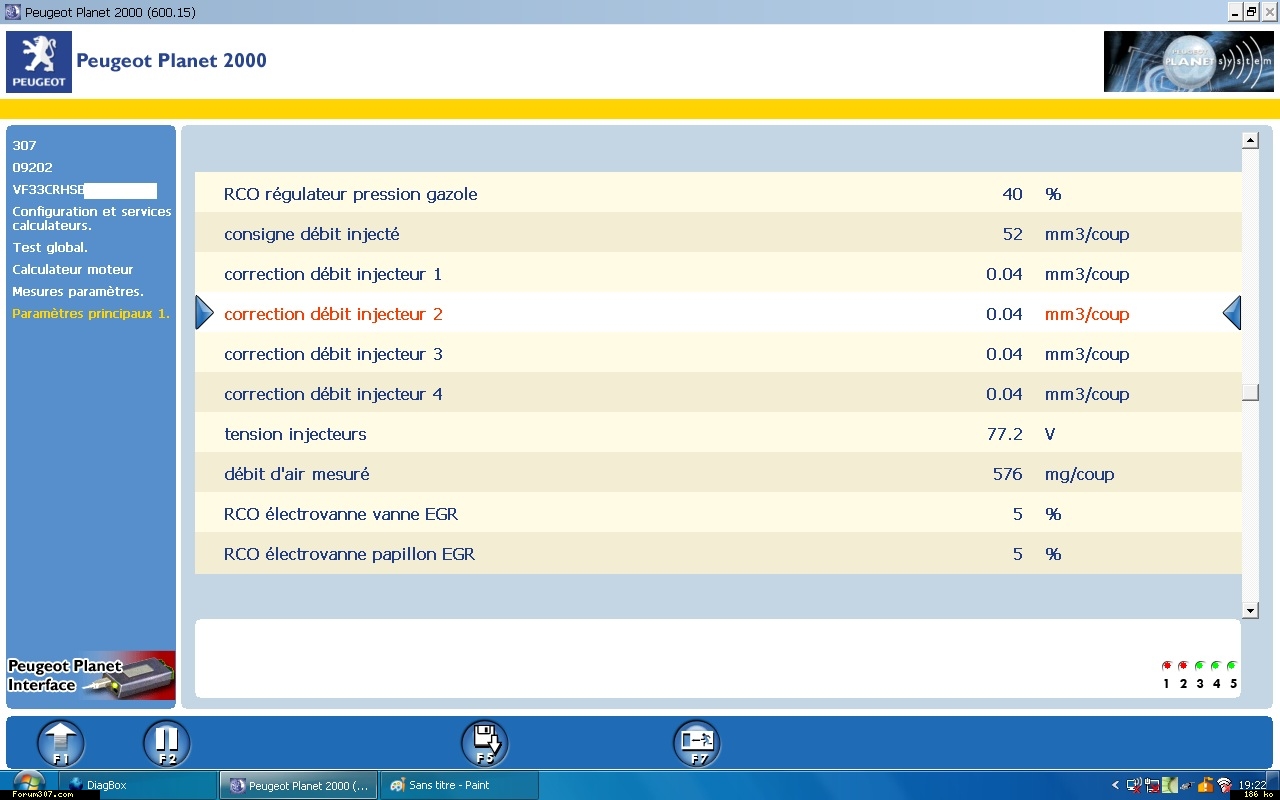Click the Peugeot Planet Interface image
The height and width of the screenshot is (800, 1280).
pos(91,676)
